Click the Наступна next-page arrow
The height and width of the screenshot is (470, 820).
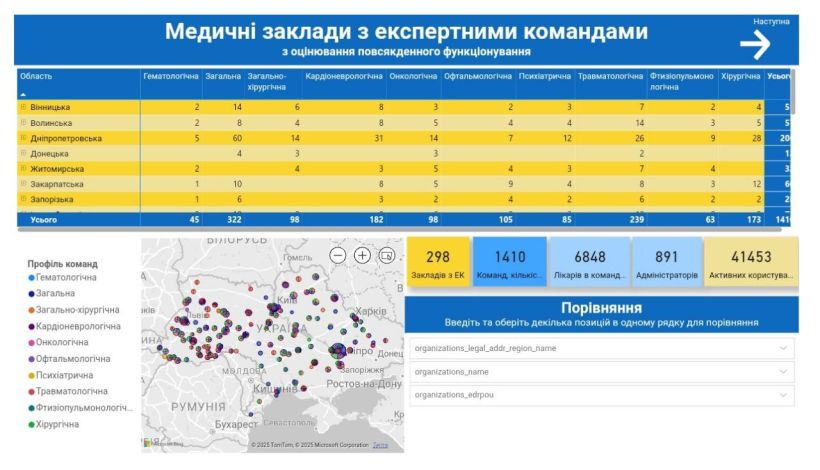756,45
